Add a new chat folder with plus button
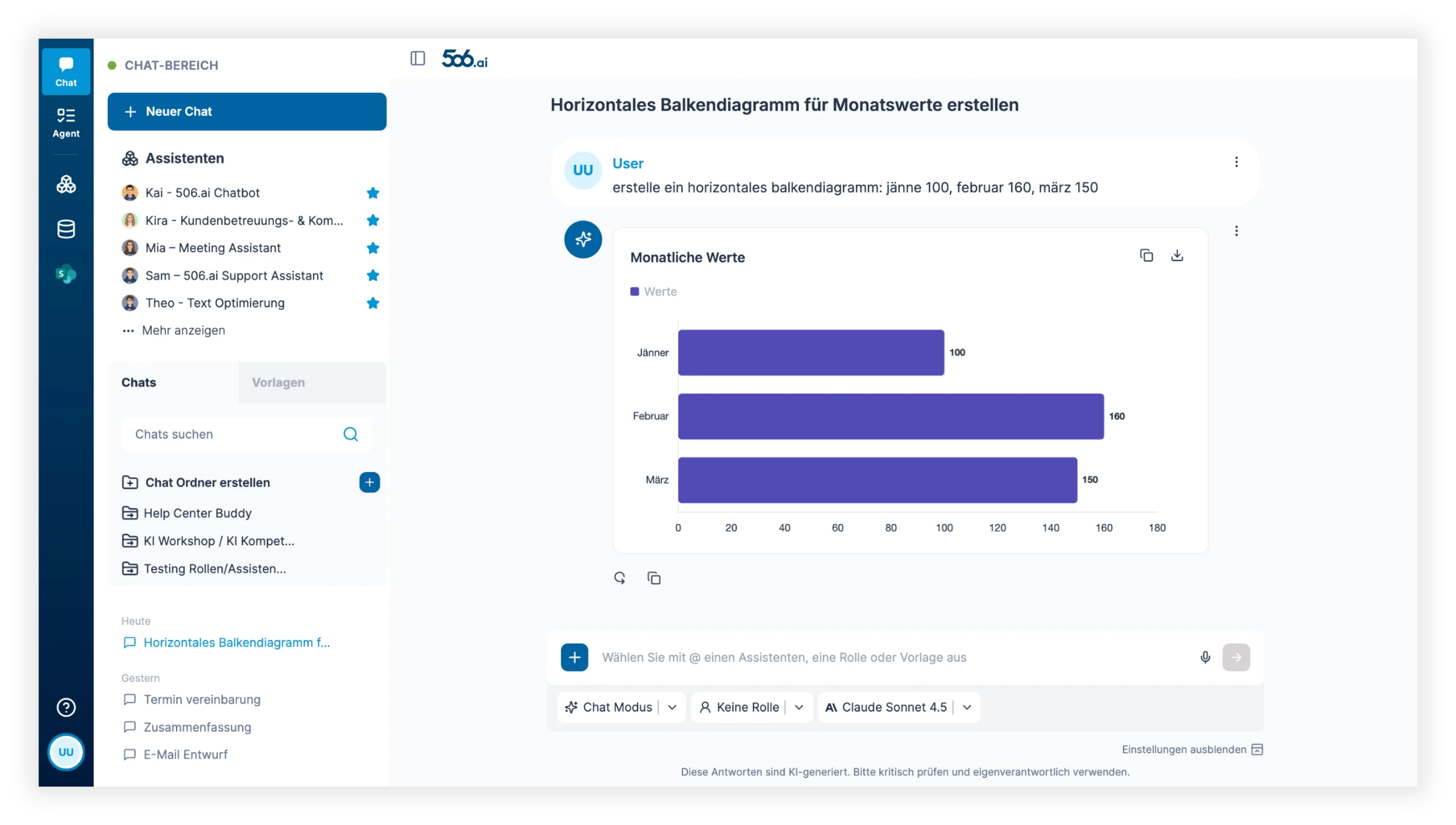The width and height of the screenshot is (1456, 825). pyautogui.click(x=369, y=483)
